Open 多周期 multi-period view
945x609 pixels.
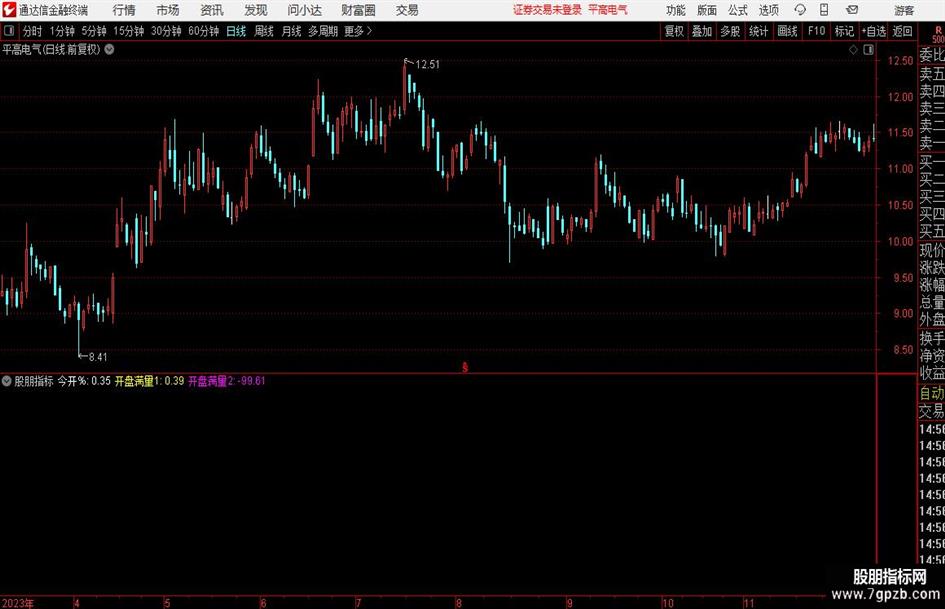tap(323, 31)
